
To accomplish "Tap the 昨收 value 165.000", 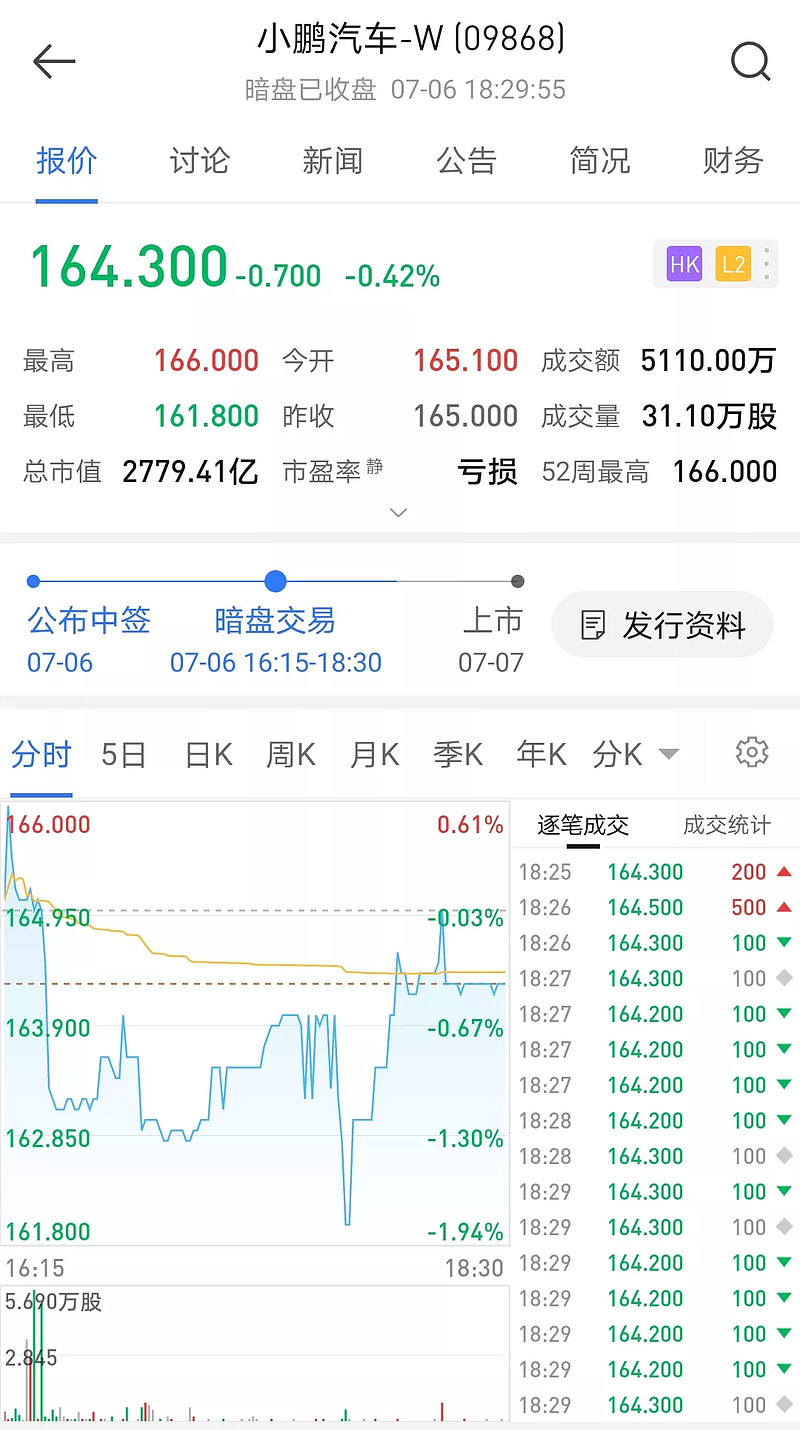I will 466,416.
